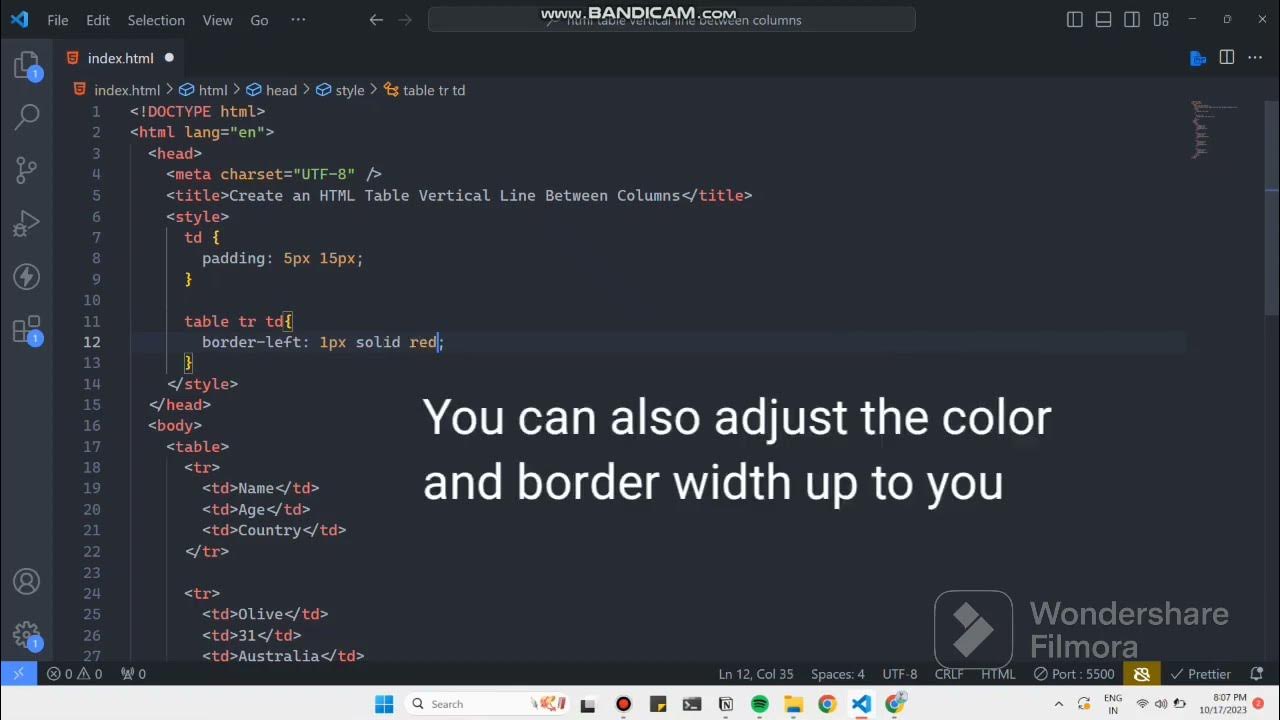The width and height of the screenshot is (1280, 720).
Task: Click on 'padding' text in line 8
Action: 234,258
